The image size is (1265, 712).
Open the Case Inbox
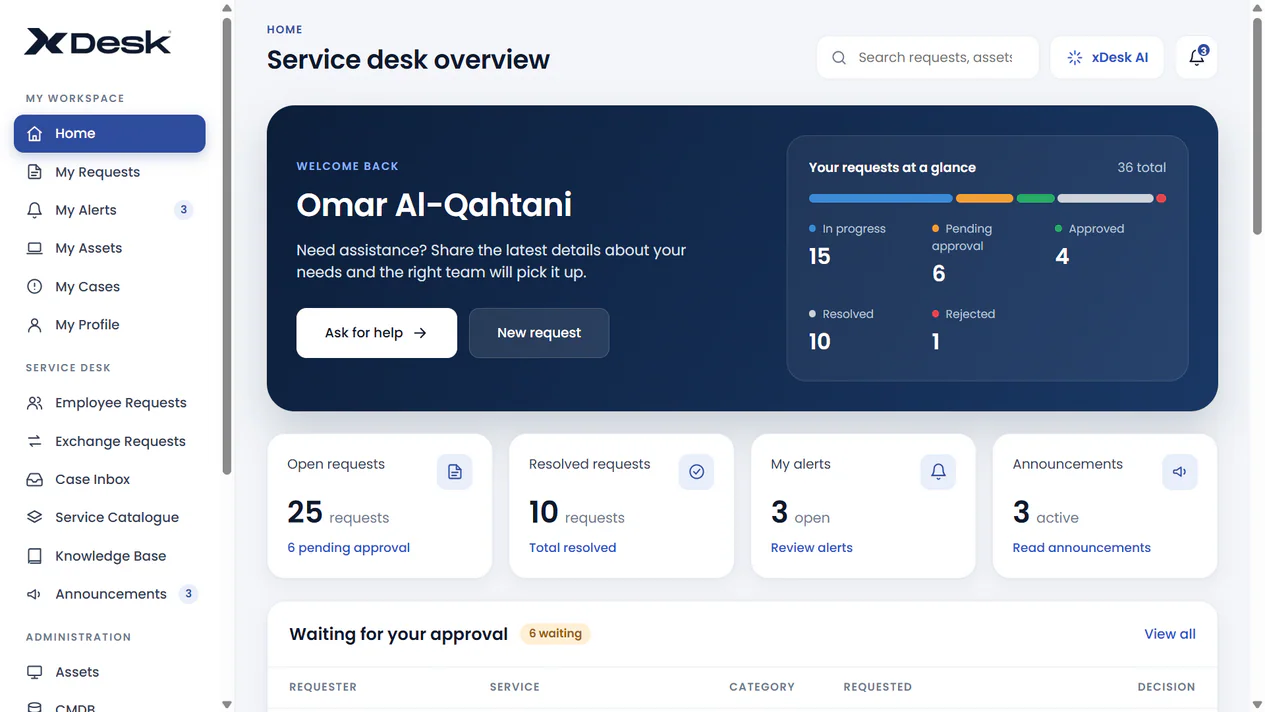point(110,479)
